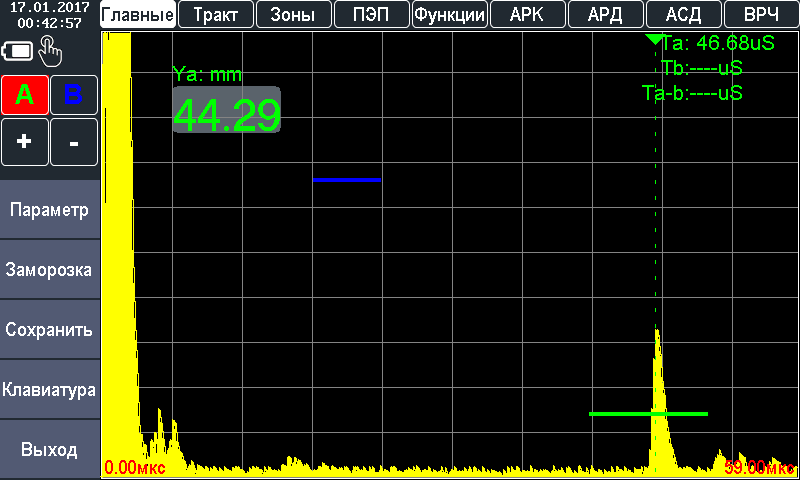
Task: Select the АСД tab
Action: [x=683, y=14]
